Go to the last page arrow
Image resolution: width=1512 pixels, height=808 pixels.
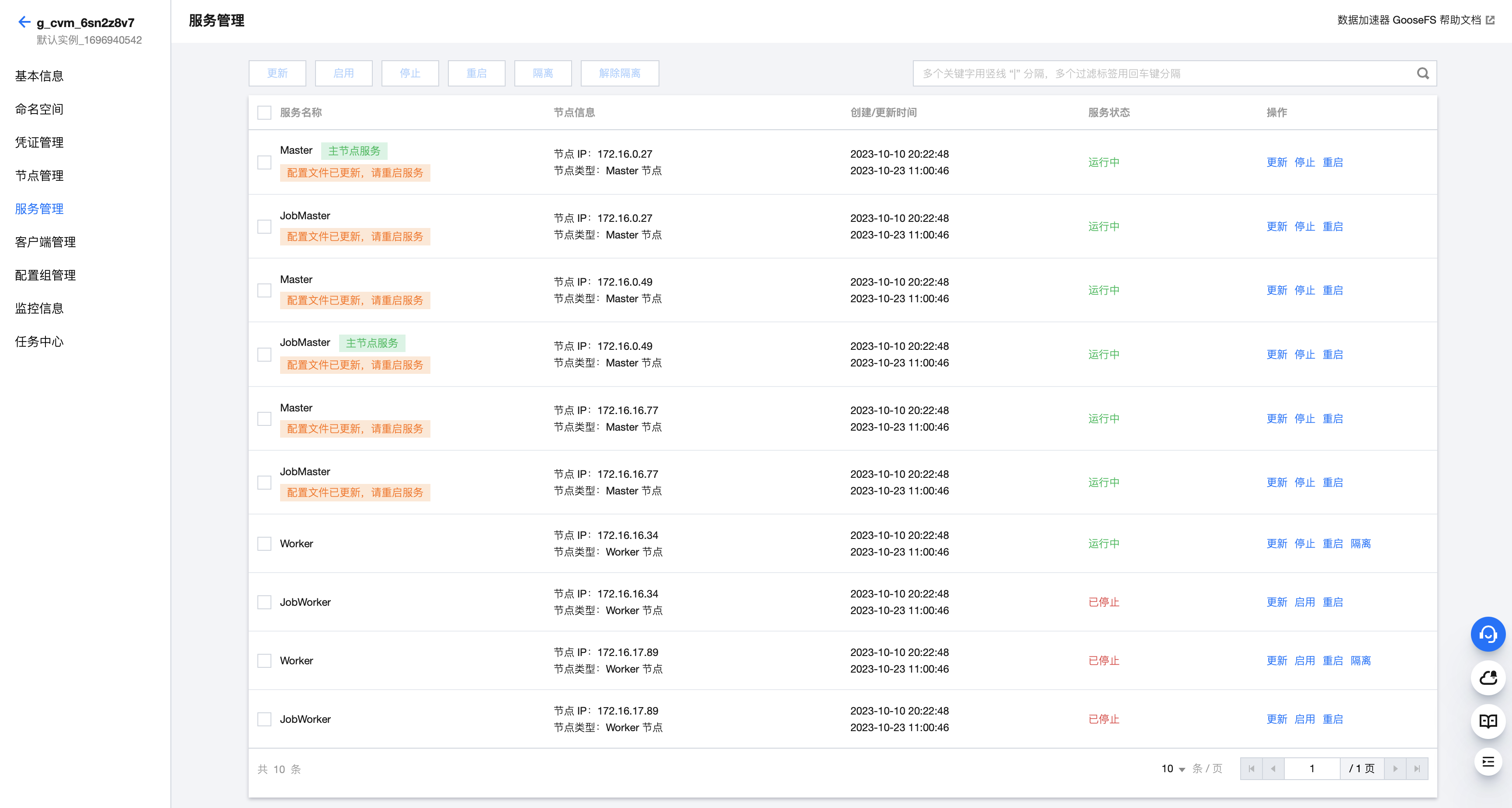(1416, 769)
